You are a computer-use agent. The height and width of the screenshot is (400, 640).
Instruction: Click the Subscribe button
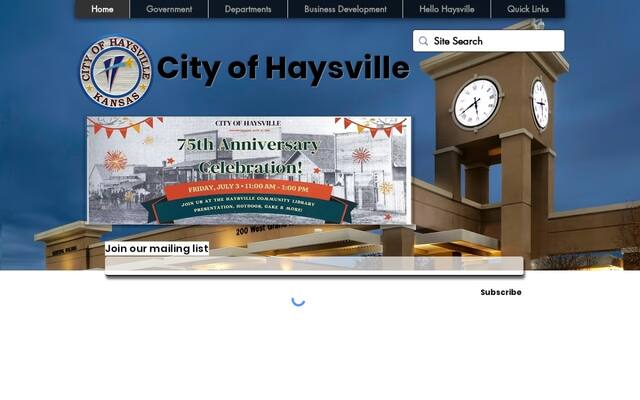pyautogui.click(x=501, y=292)
